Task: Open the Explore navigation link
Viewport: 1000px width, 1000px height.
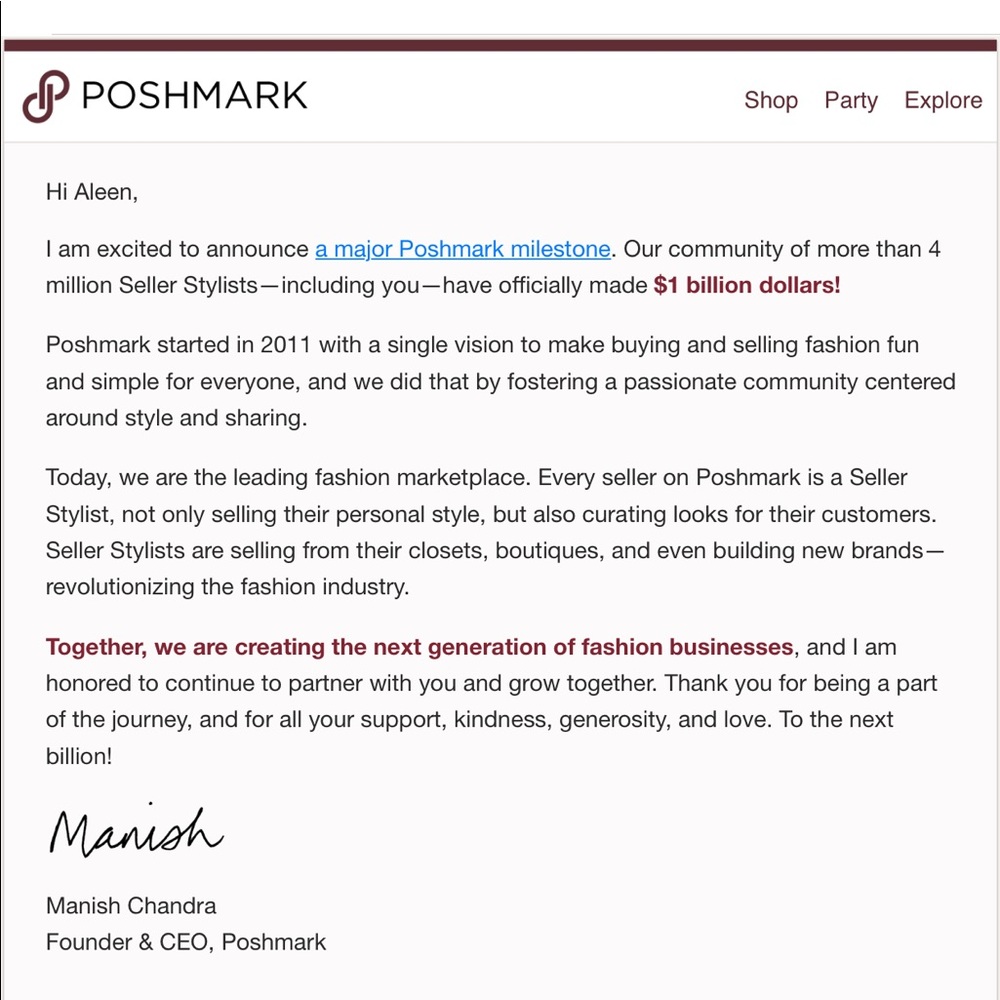Action: [943, 101]
